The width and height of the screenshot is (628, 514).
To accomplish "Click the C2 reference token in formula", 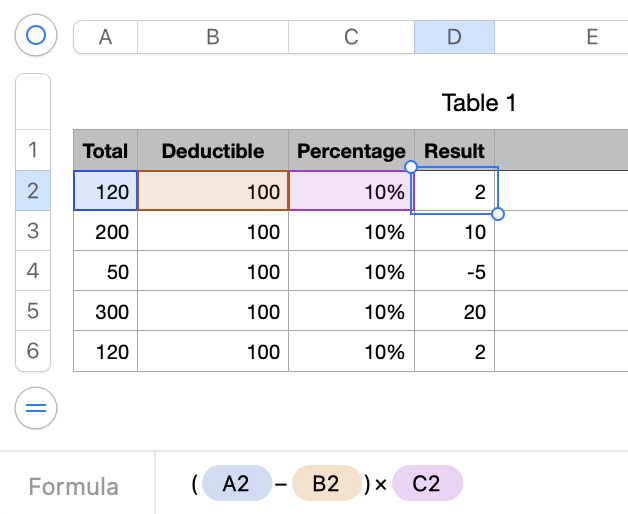I will 426,484.
